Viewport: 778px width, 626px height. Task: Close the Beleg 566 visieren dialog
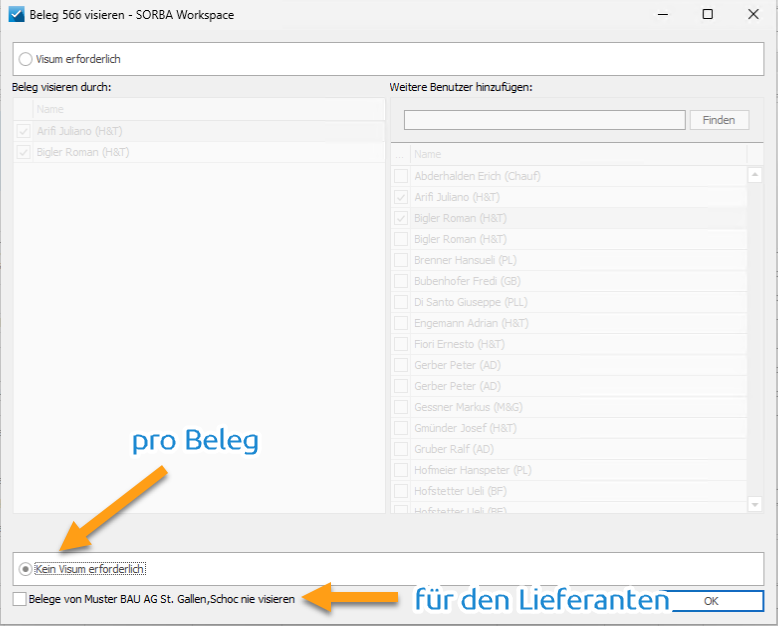click(753, 14)
